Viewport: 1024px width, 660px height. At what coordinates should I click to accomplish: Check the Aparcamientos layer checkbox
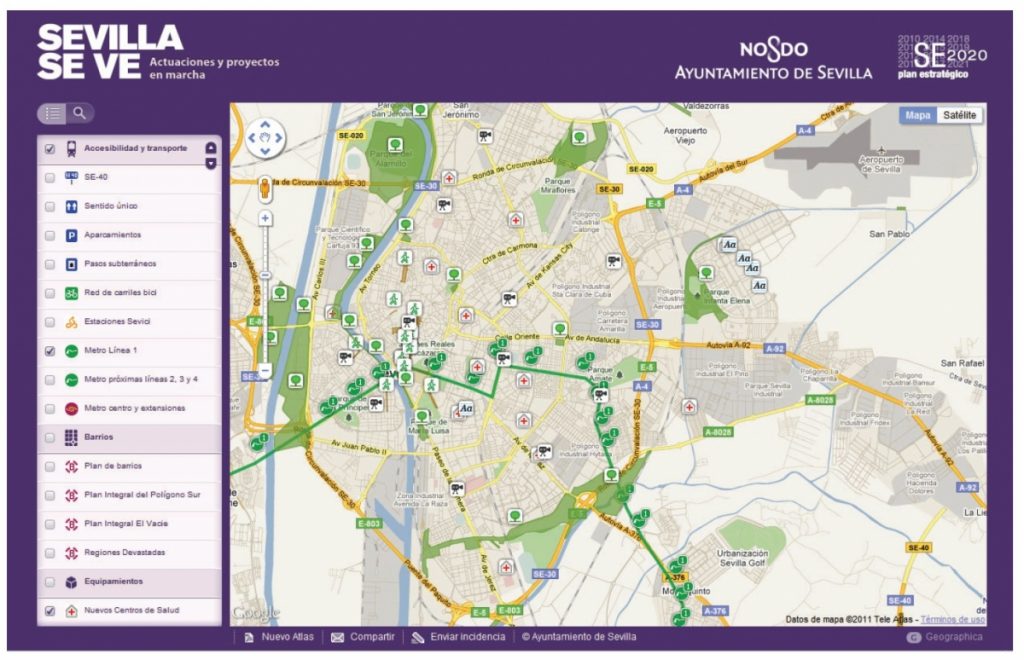(x=50, y=236)
